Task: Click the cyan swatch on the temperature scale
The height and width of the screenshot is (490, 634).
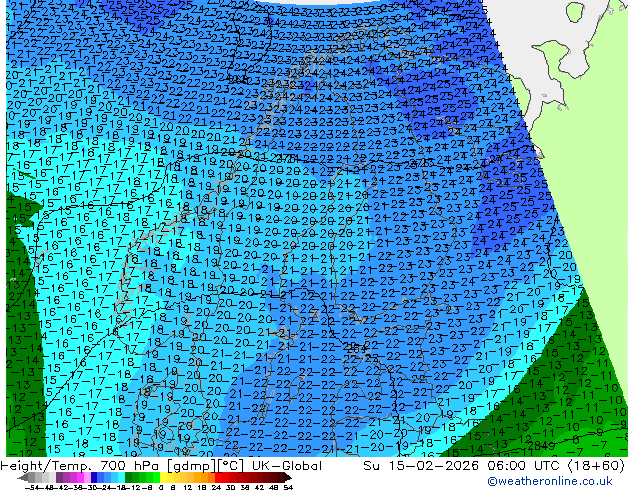Action: point(121,477)
